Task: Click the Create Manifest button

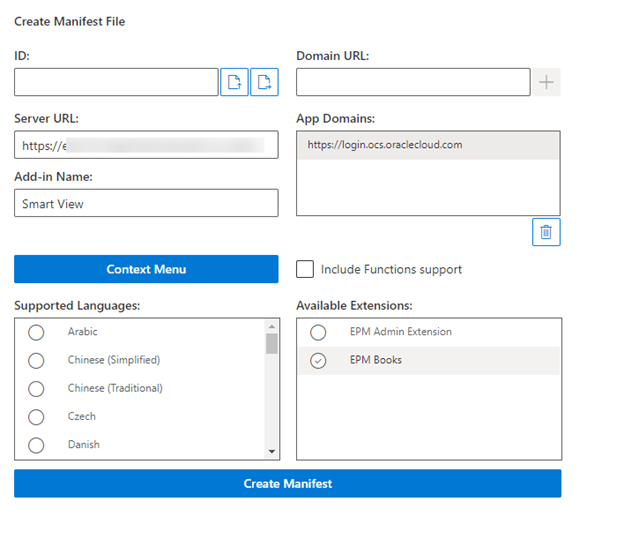Action: pos(287,484)
